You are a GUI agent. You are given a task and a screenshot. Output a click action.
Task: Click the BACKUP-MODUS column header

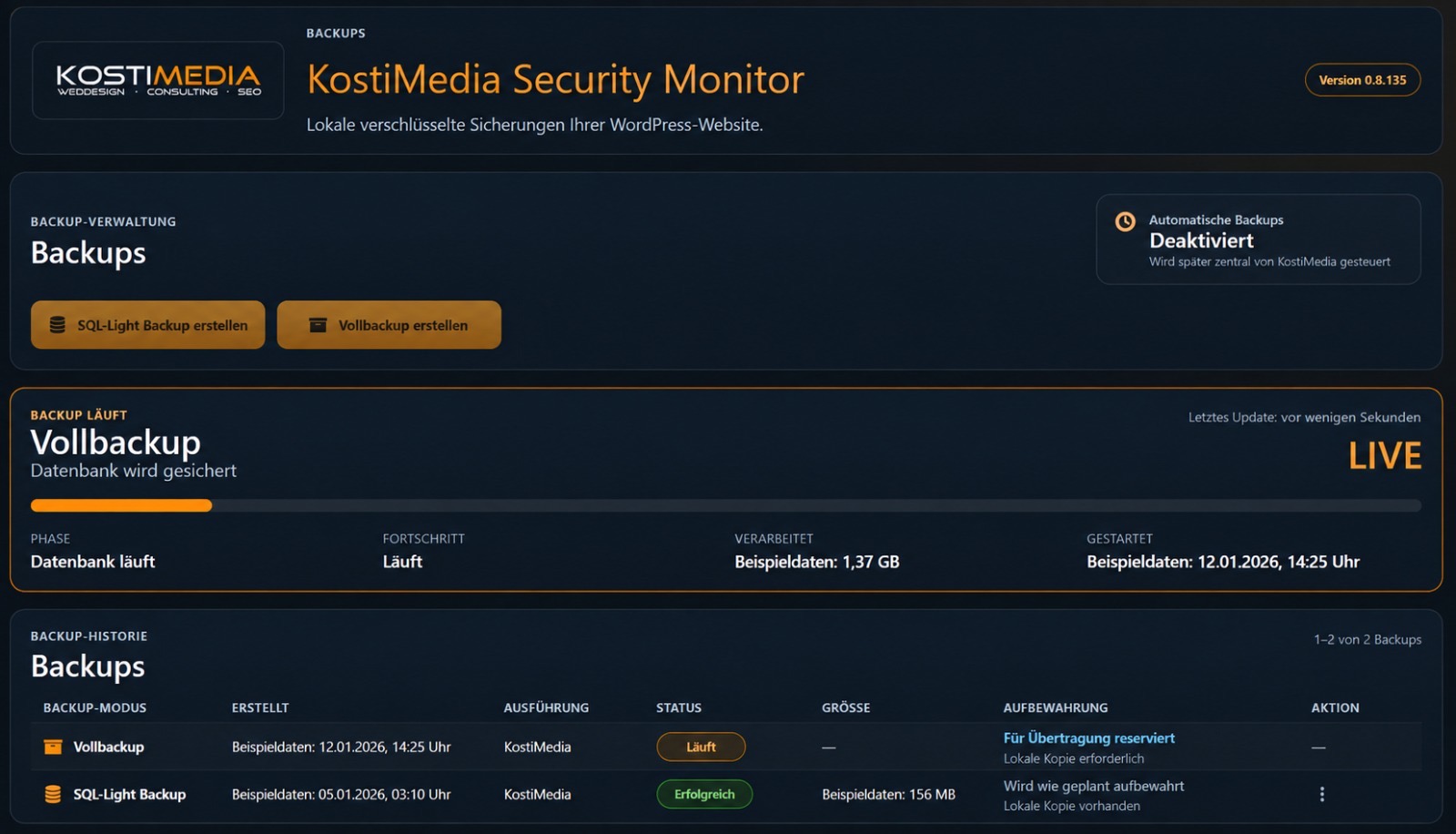(95, 707)
